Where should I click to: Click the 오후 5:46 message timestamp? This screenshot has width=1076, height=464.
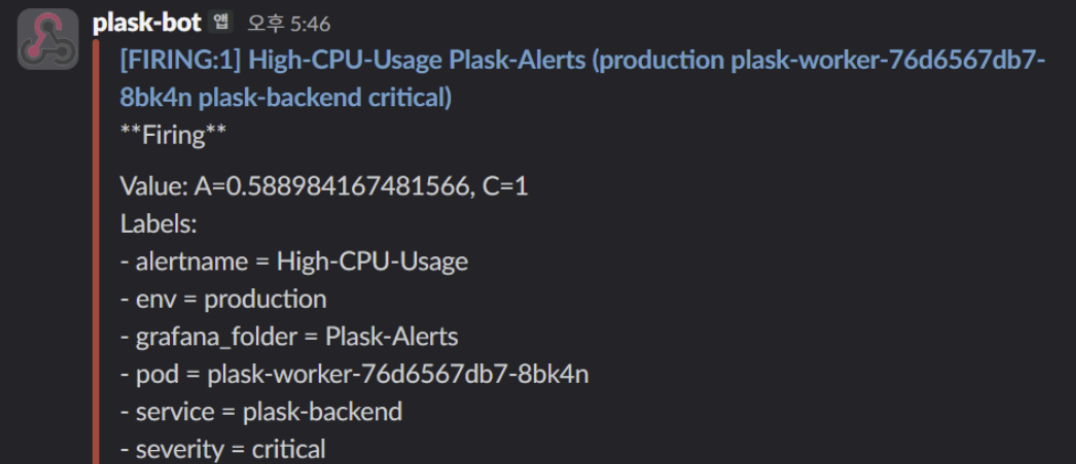(288, 23)
